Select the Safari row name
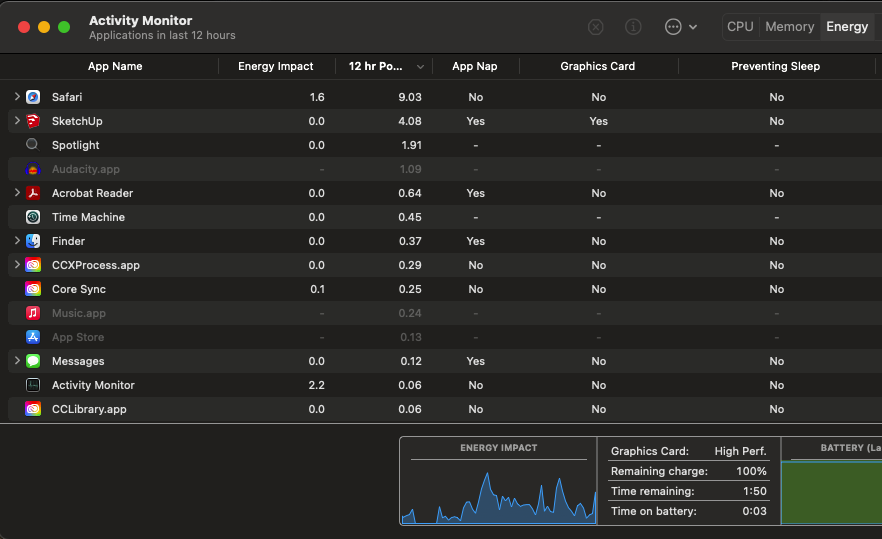The image size is (882, 539). (x=67, y=97)
